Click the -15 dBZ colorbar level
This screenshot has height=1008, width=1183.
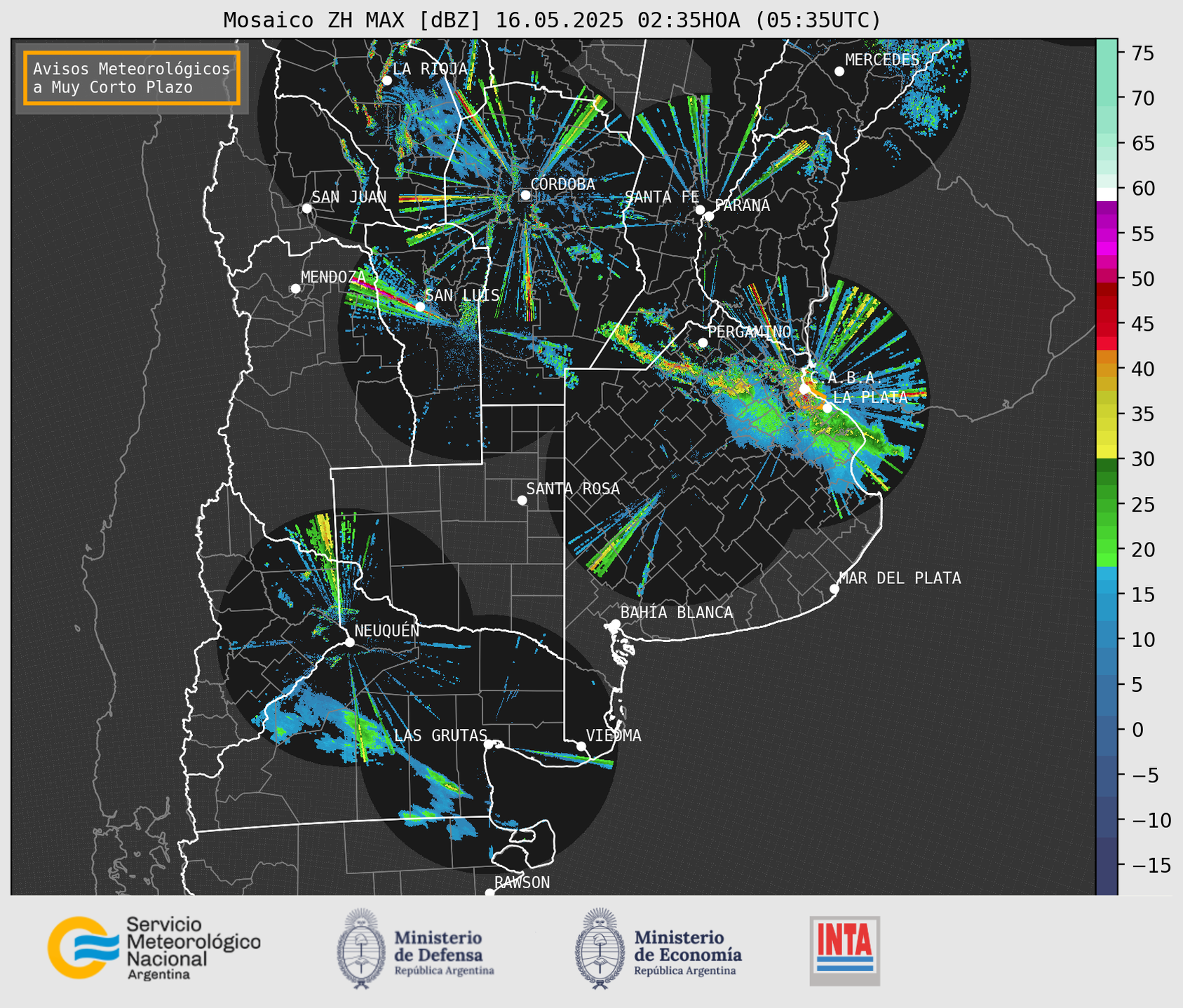click(x=1151, y=865)
